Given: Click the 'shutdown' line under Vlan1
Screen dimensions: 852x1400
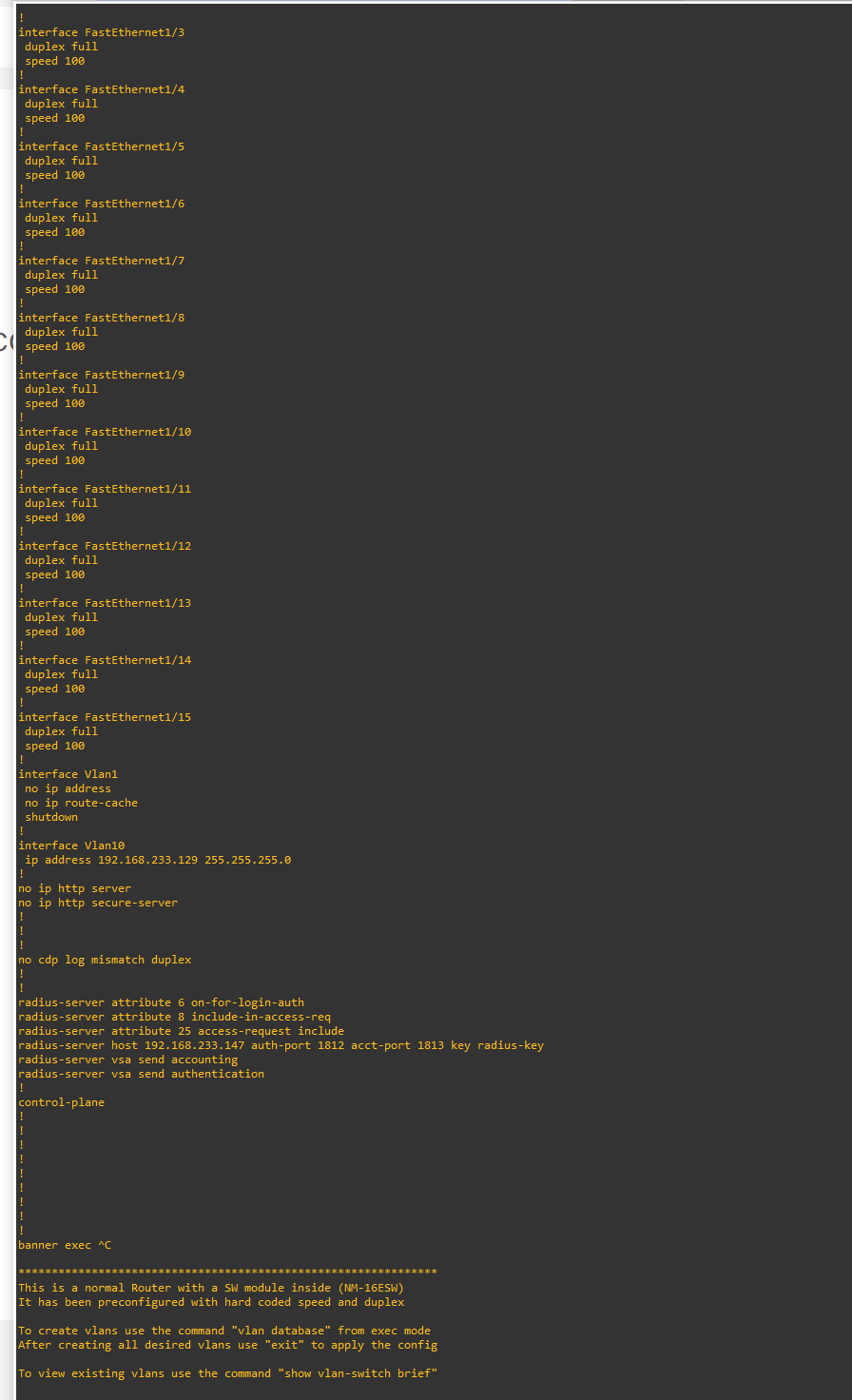Looking at the screenshot, I should coord(51,817).
